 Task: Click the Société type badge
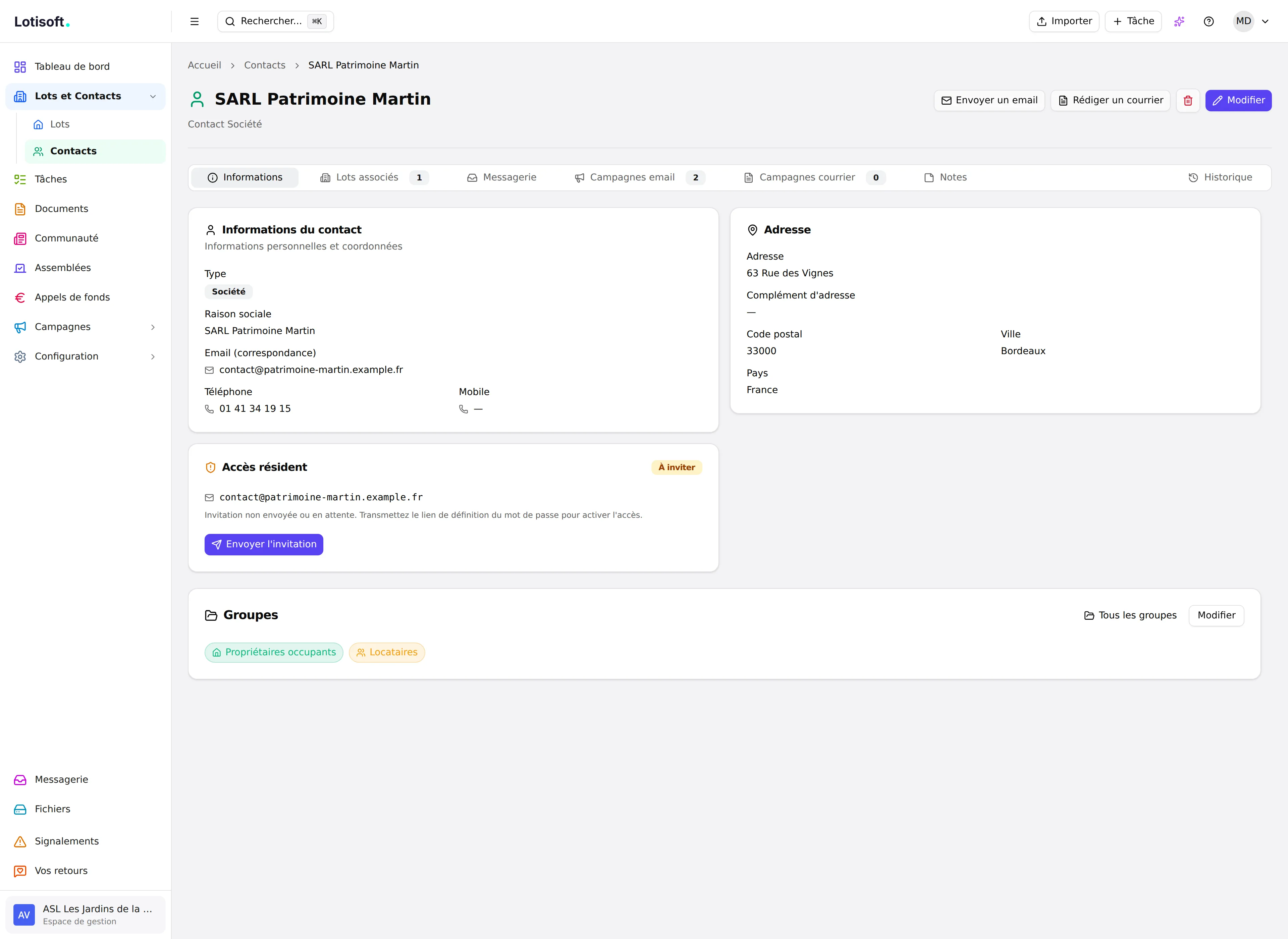pyautogui.click(x=228, y=292)
